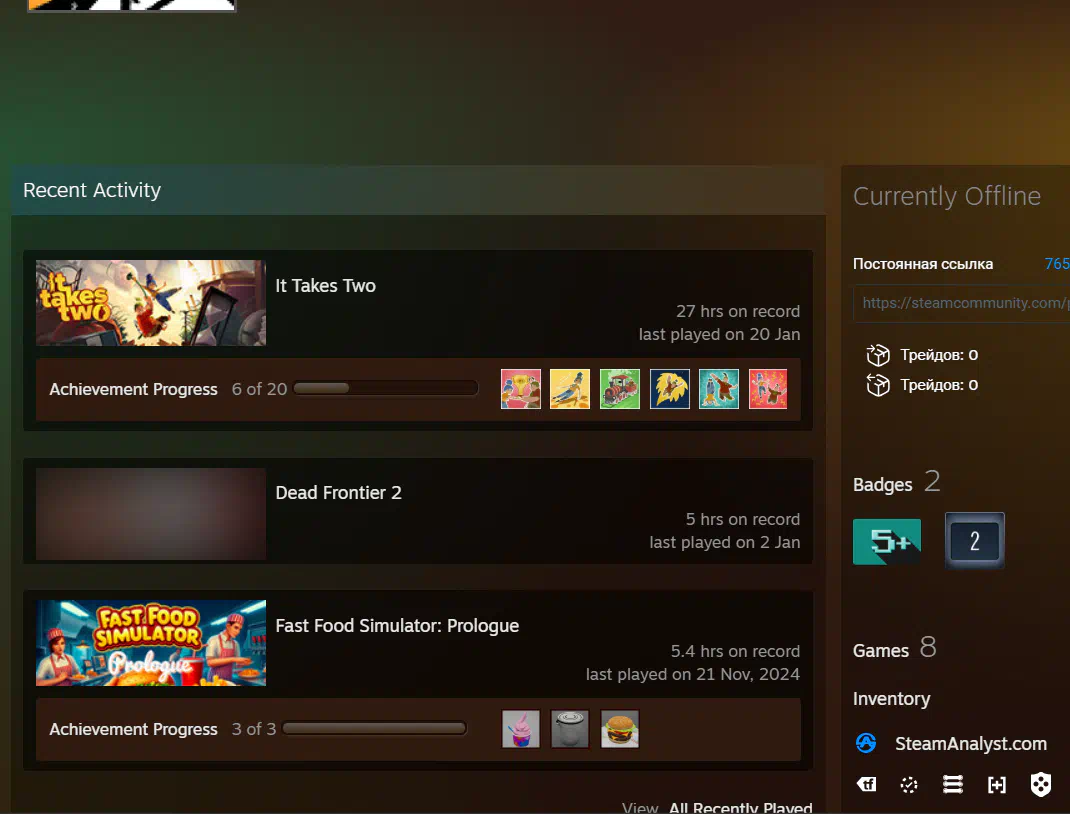Screen dimensions: 1070x814
Task: Click the [+] bracket icon
Action: pyautogui.click(x=997, y=785)
